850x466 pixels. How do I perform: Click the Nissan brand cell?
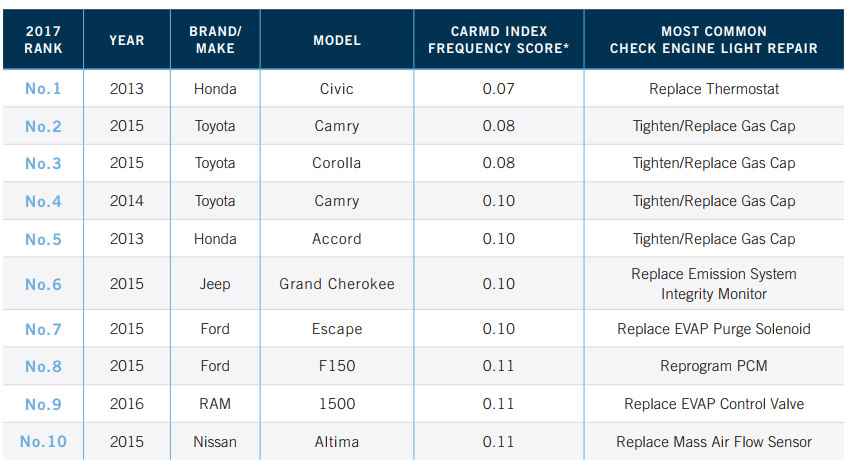coord(215,442)
